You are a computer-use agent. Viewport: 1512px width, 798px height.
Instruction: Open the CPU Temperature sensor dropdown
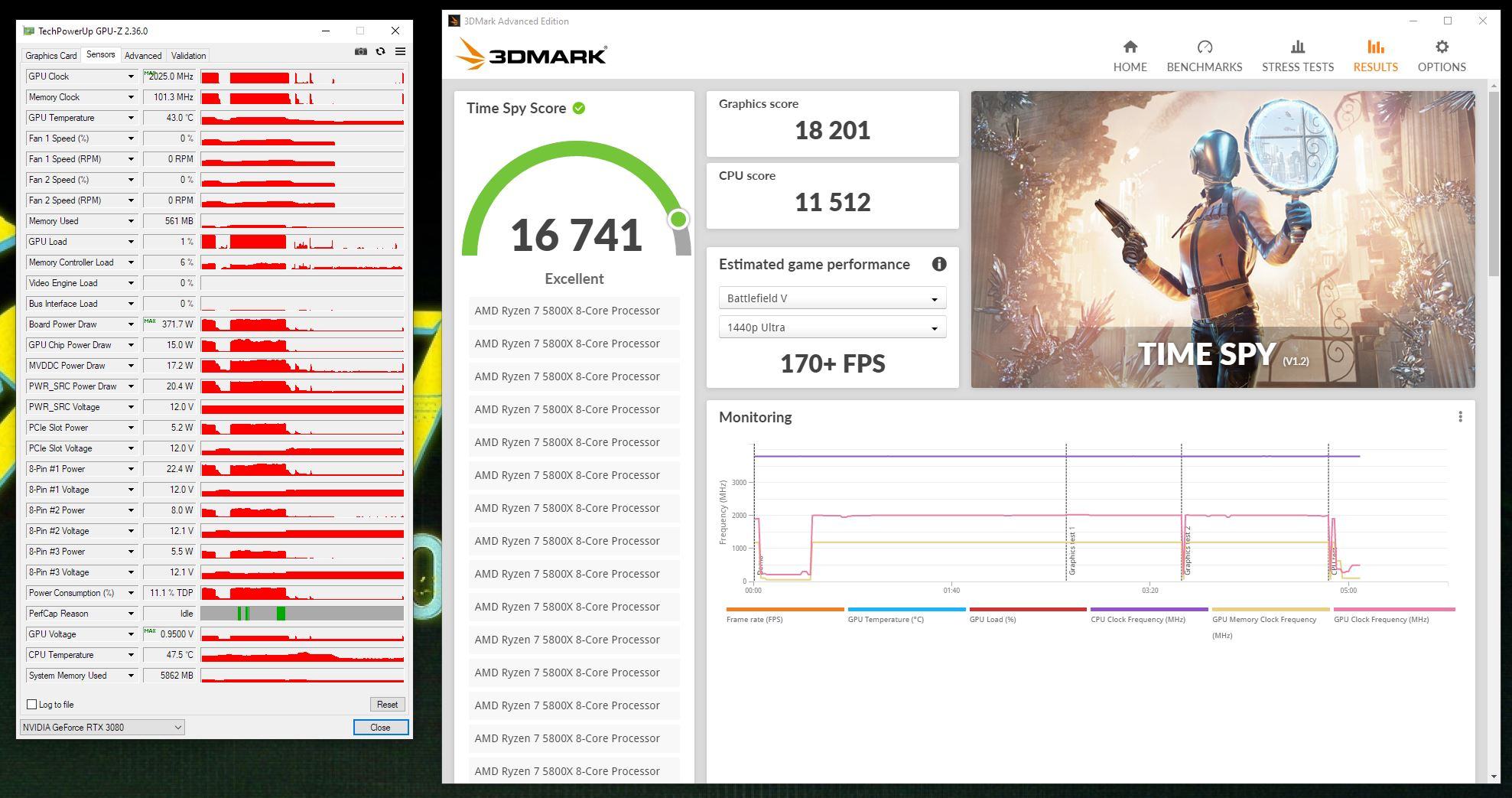(x=131, y=655)
